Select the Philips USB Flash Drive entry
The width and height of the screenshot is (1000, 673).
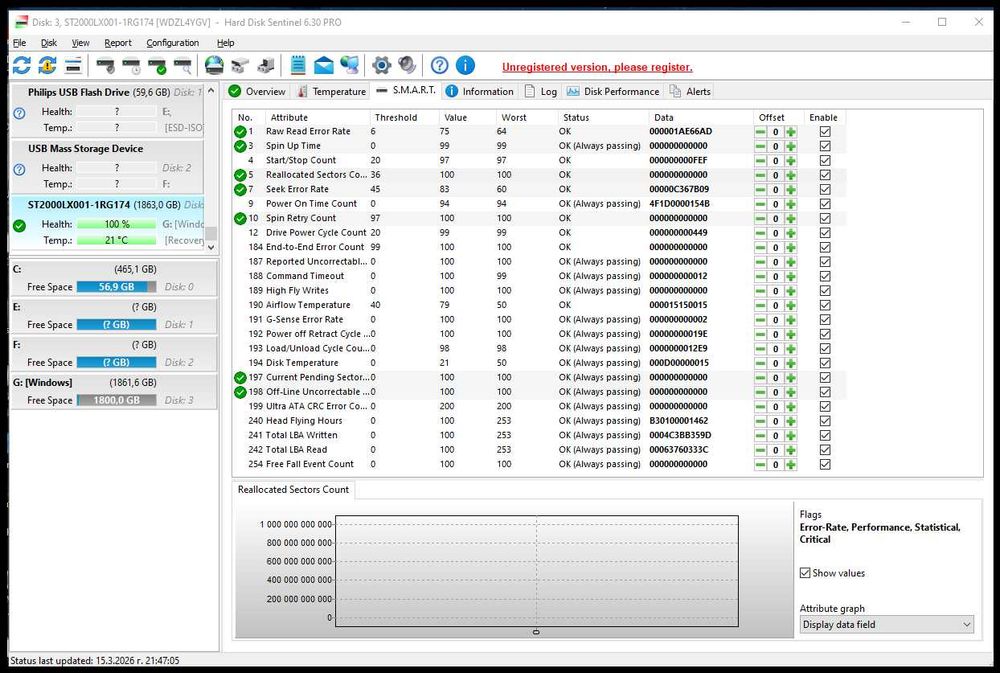pyautogui.click(x=107, y=110)
